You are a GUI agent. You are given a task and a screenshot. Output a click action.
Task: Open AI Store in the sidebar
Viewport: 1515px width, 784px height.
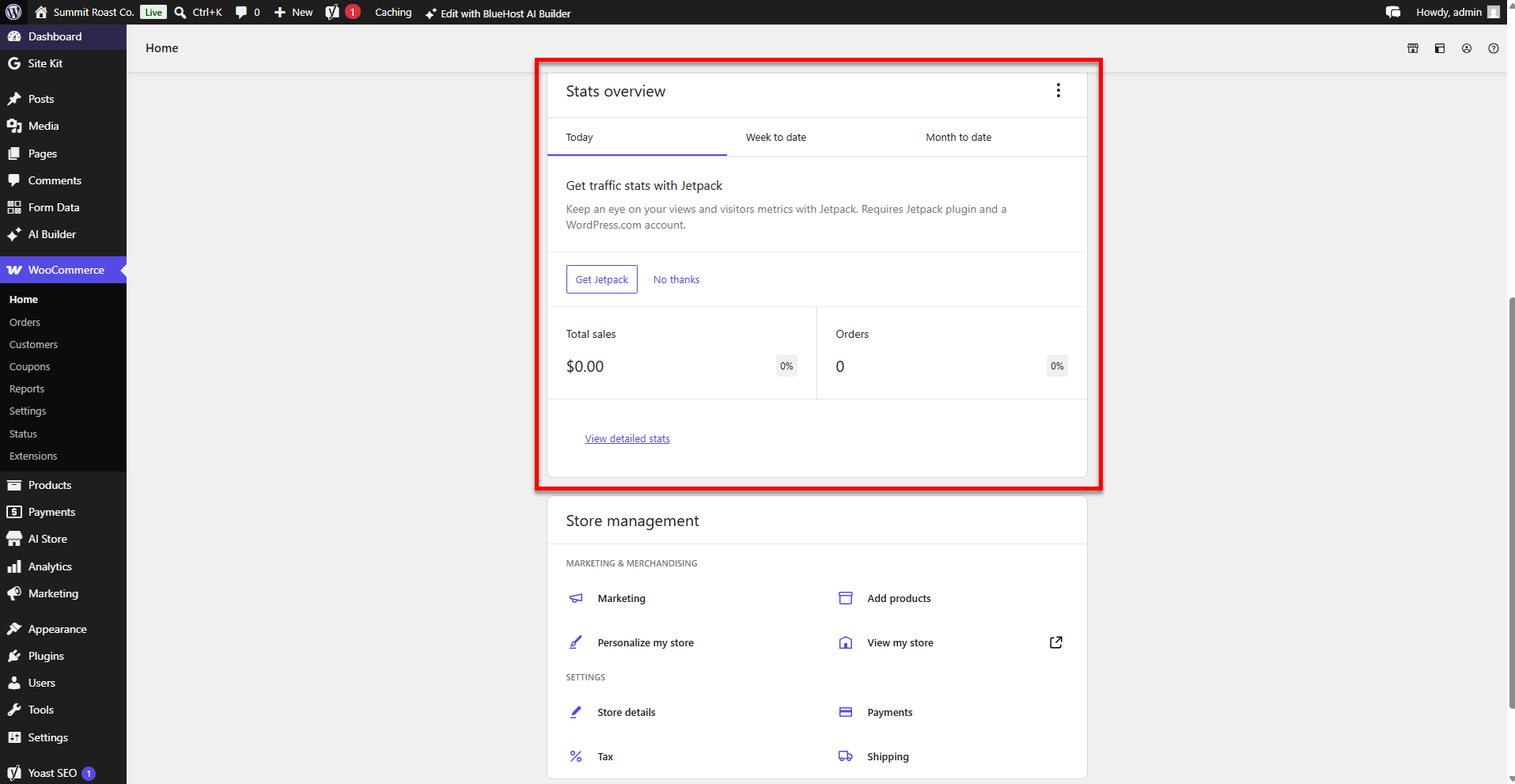pos(63,539)
